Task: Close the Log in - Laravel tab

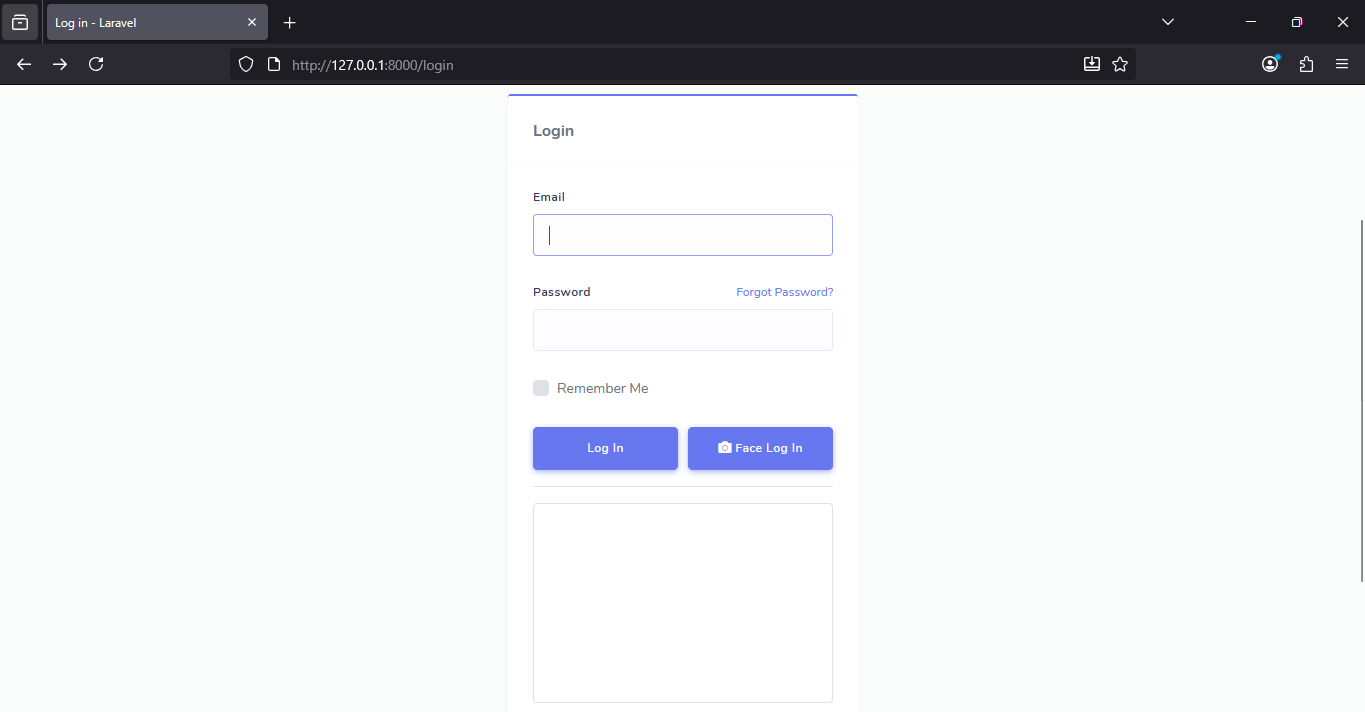Action: tap(252, 22)
